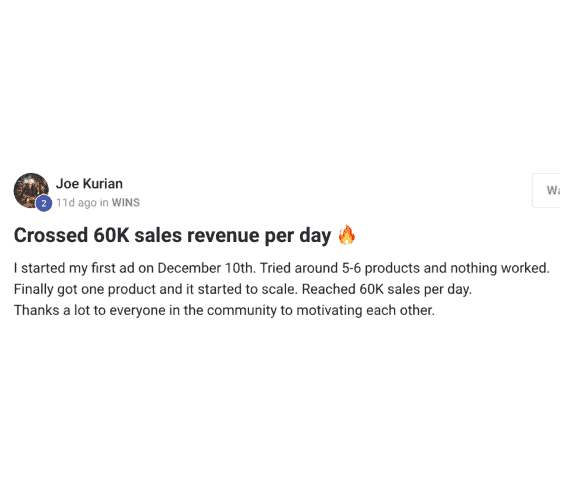Image resolution: width=571 pixels, height=485 pixels.
Task: Click '60K' in the post title
Action: tap(111, 235)
